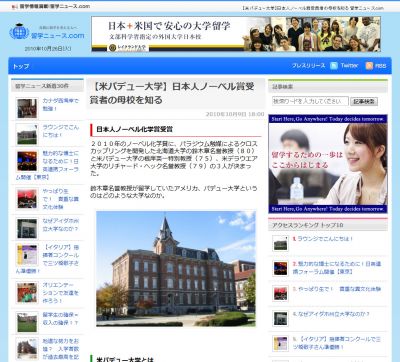Click the 記事検索 panel heading
Screen dimensions: 400x362
pos(282,86)
